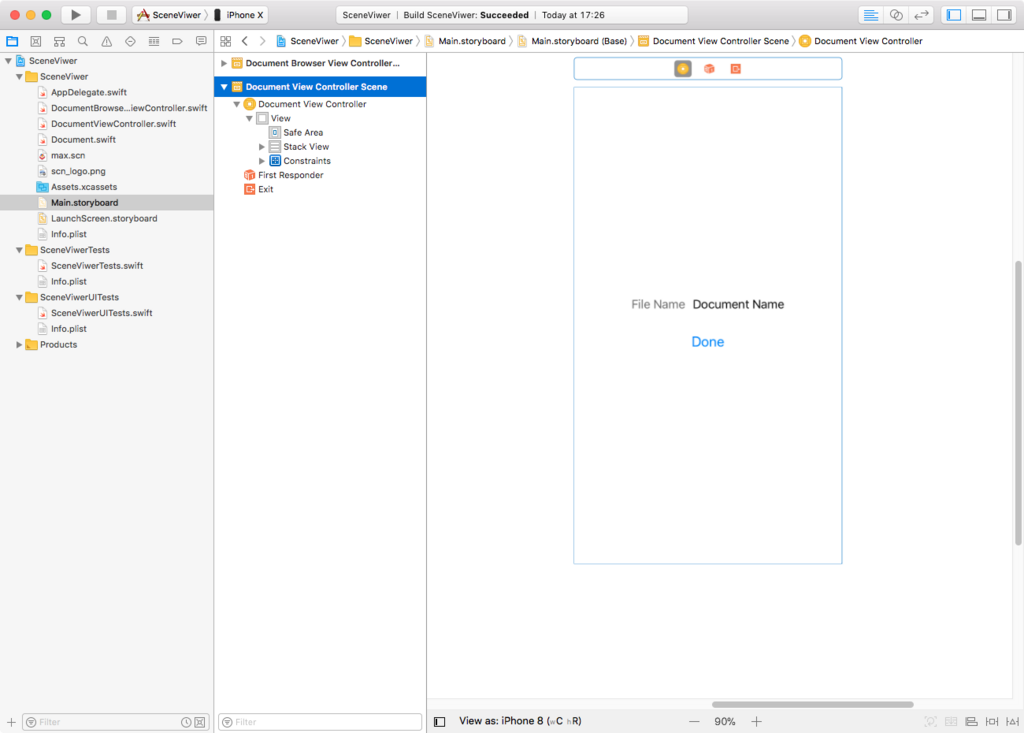Open the Find navigator

click(83, 41)
